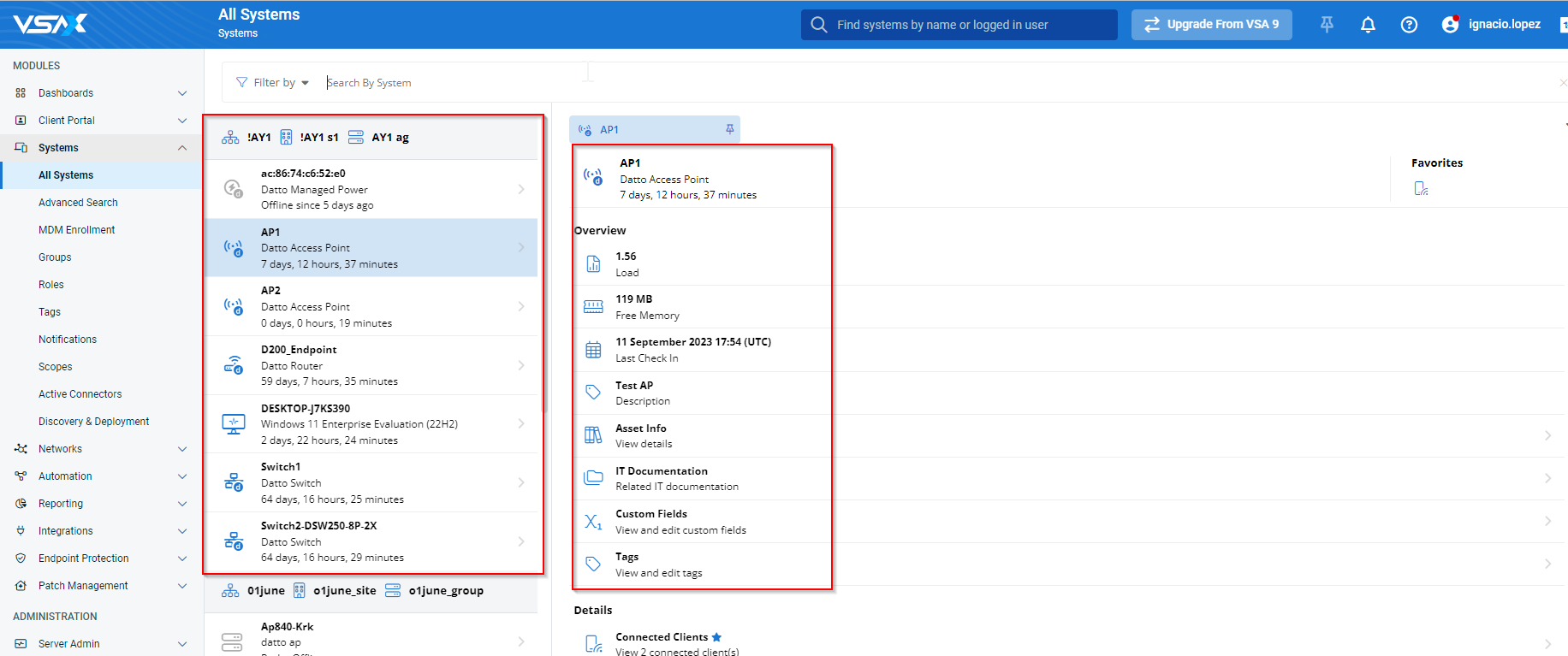This screenshot has height=656, width=1568.
Task: Expand the Patch Management module
Action: point(181,586)
